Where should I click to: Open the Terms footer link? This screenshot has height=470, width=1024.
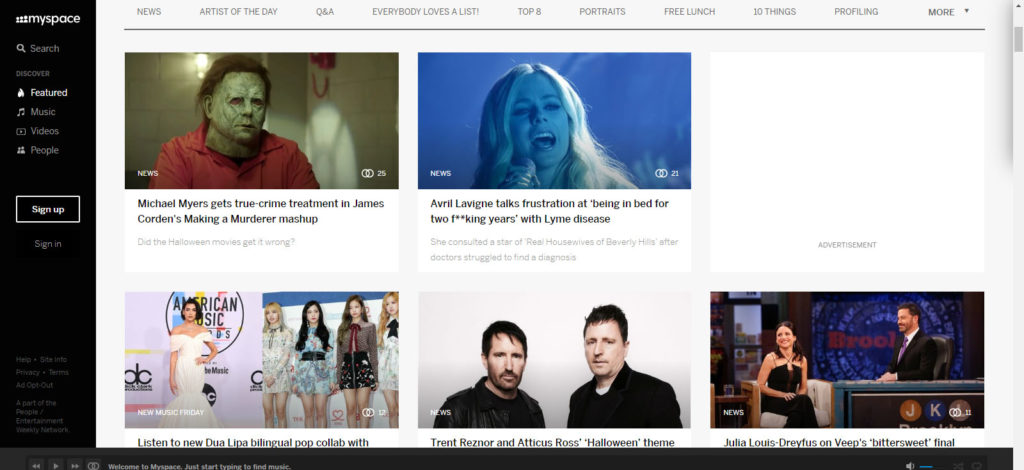58,372
